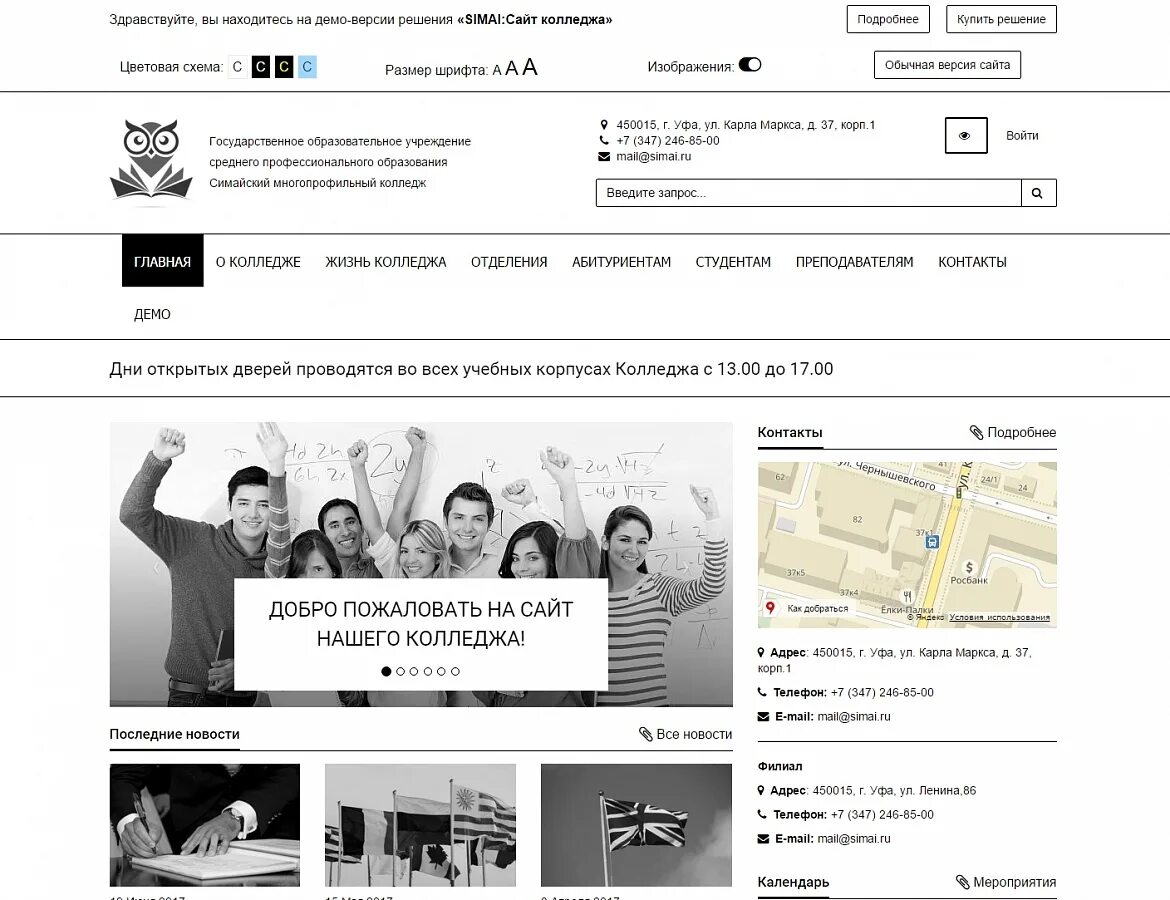1170x900 pixels.
Task: Open the ПРЕПОДАВАТЕЛЯМ menu item
Action: (x=854, y=262)
